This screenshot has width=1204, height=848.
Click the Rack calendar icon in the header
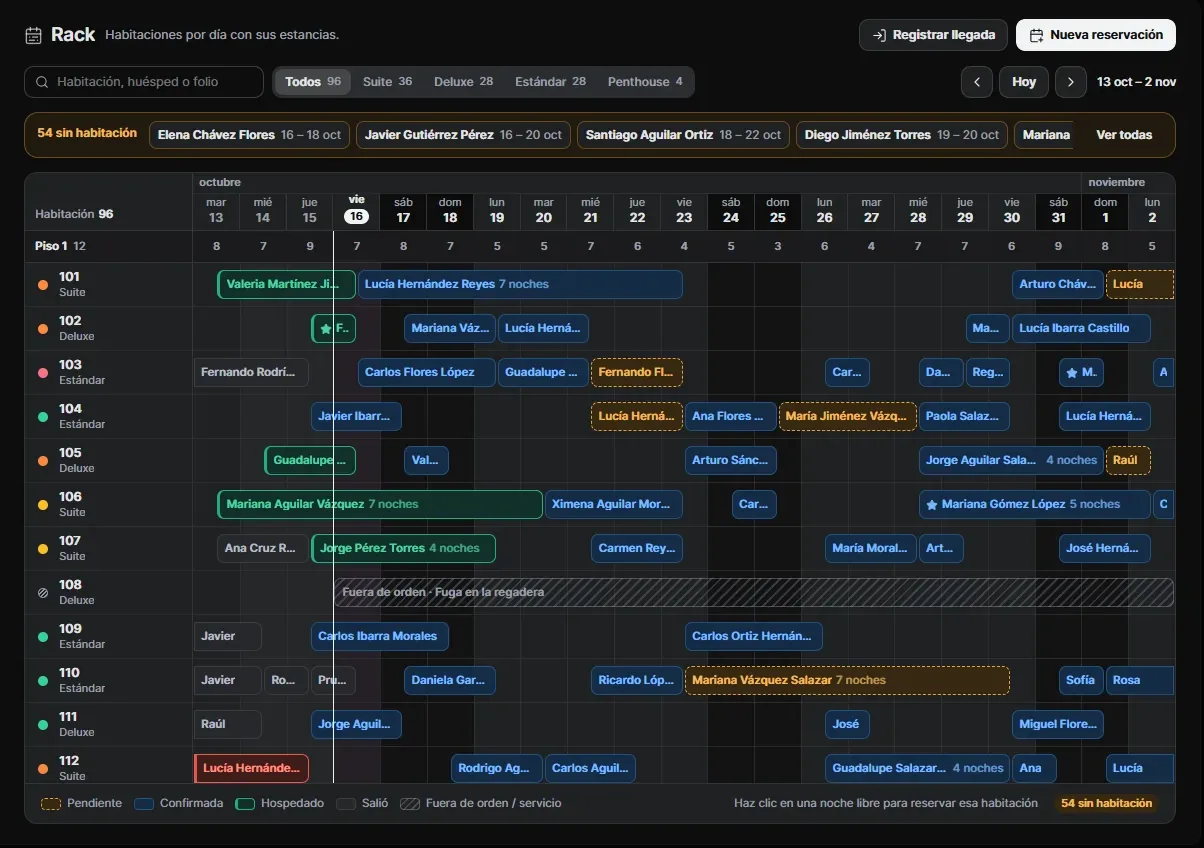point(33,35)
